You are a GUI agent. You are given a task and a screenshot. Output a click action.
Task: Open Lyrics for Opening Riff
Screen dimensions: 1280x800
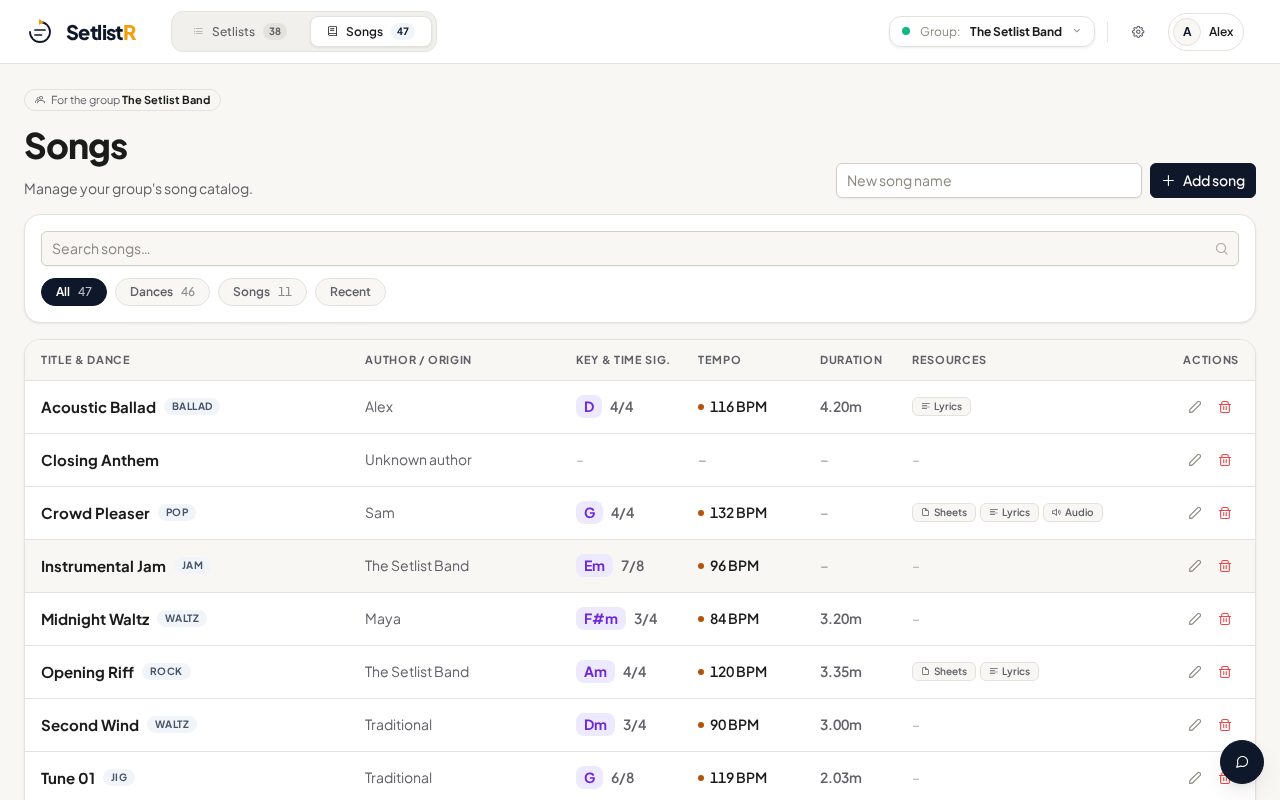(1009, 672)
